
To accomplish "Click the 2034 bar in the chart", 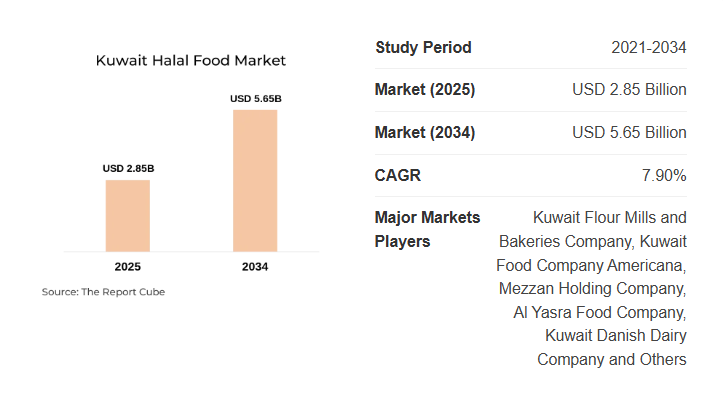I will tap(255, 180).
